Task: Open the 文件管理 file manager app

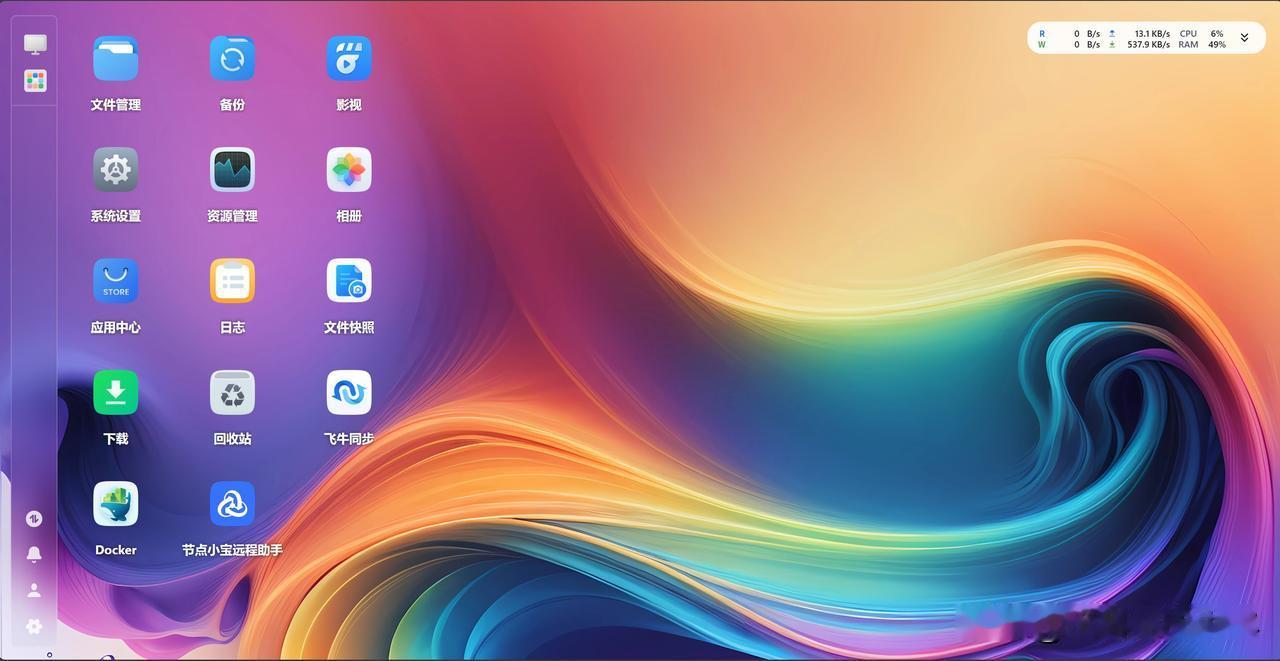Action: pos(116,59)
